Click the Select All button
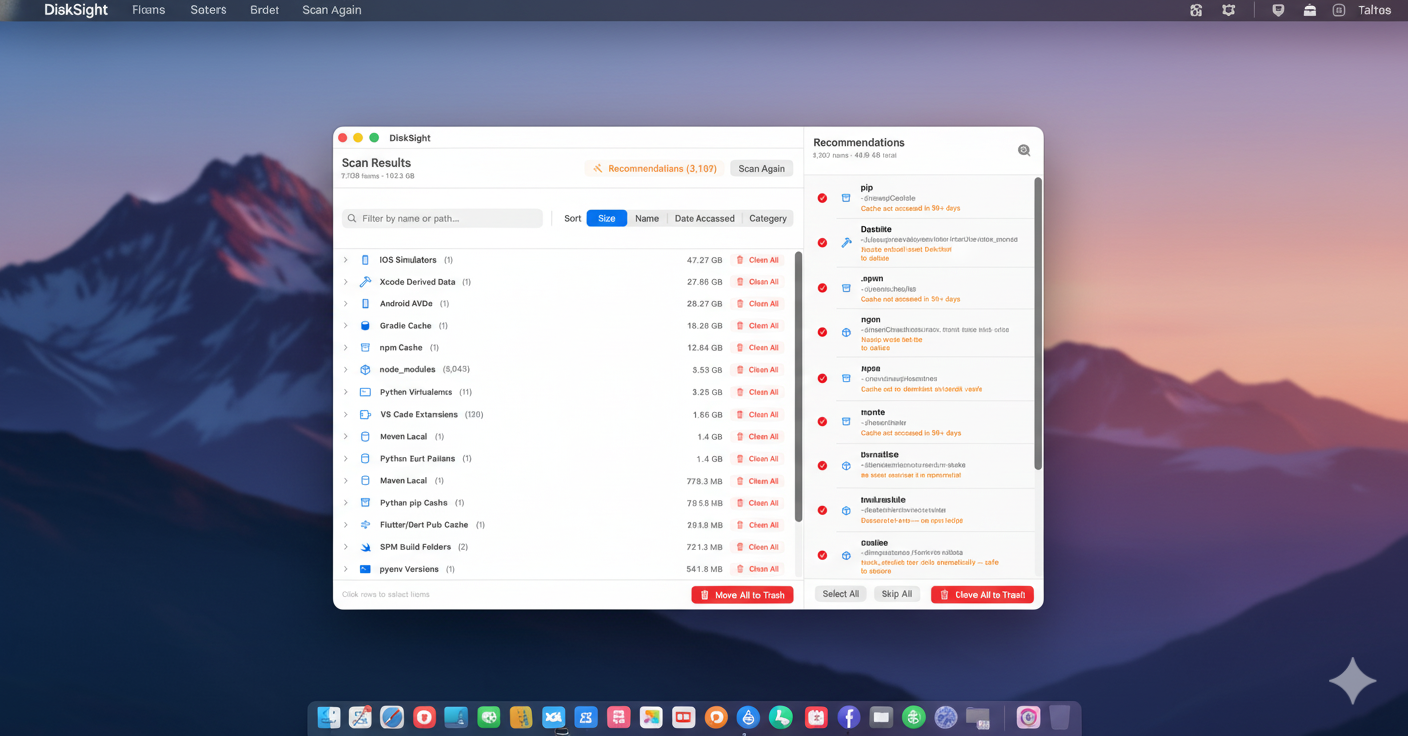This screenshot has width=1408, height=736. pyautogui.click(x=840, y=593)
